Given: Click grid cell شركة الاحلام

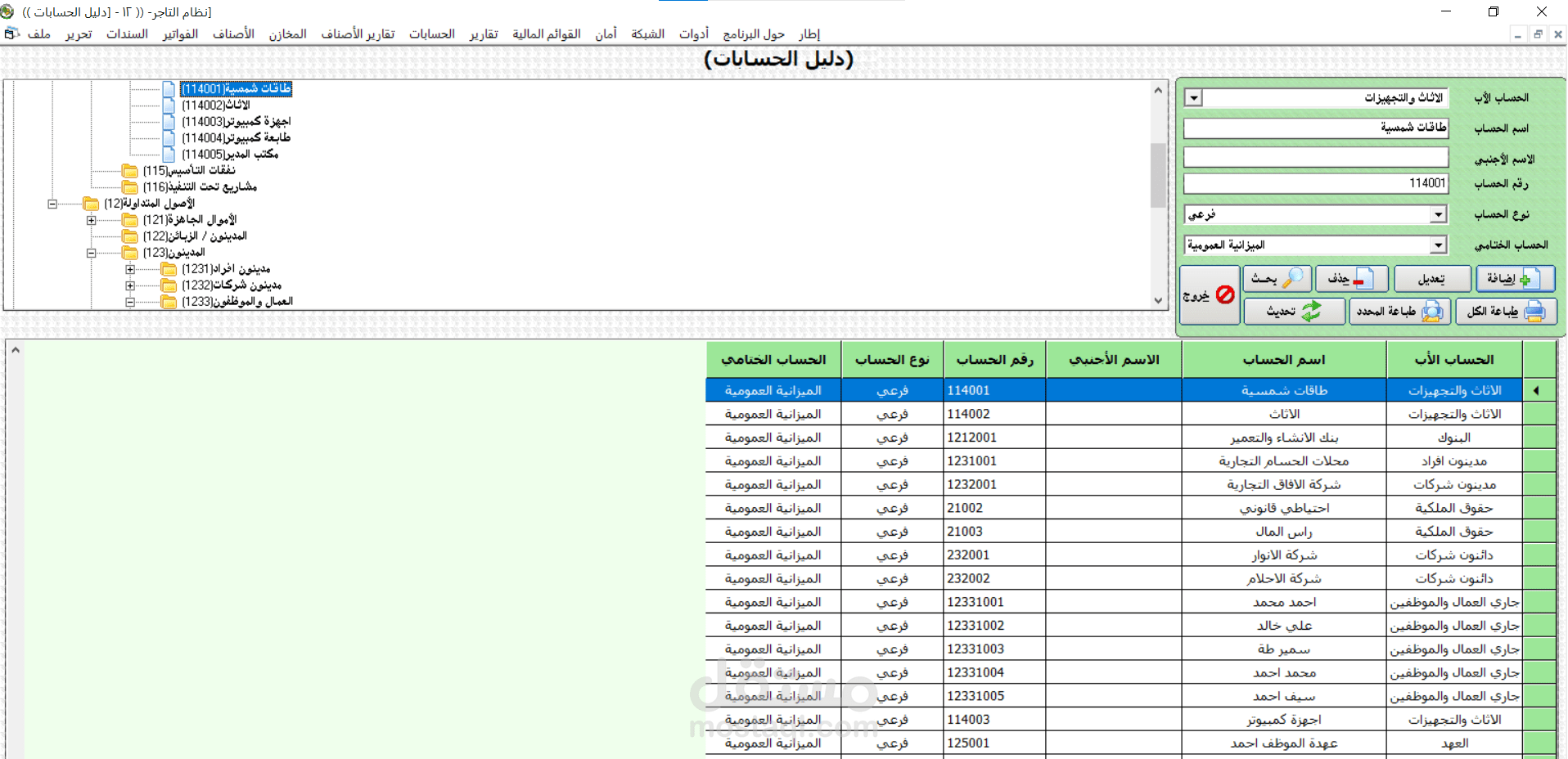Looking at the screenshot, I should [x=1284, y=579].
